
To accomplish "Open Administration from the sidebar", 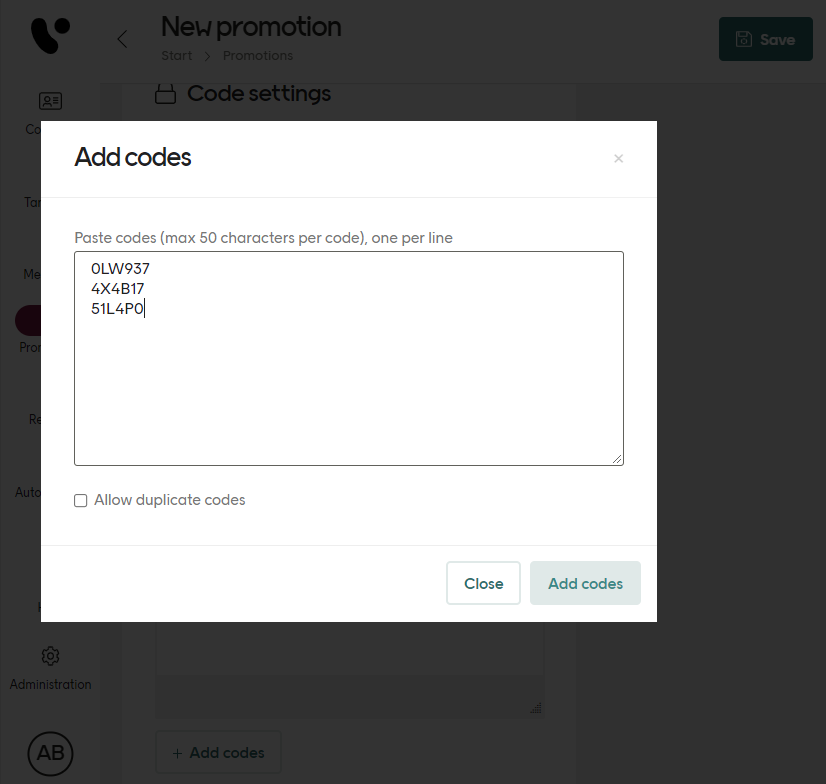I will pos(50,684).
